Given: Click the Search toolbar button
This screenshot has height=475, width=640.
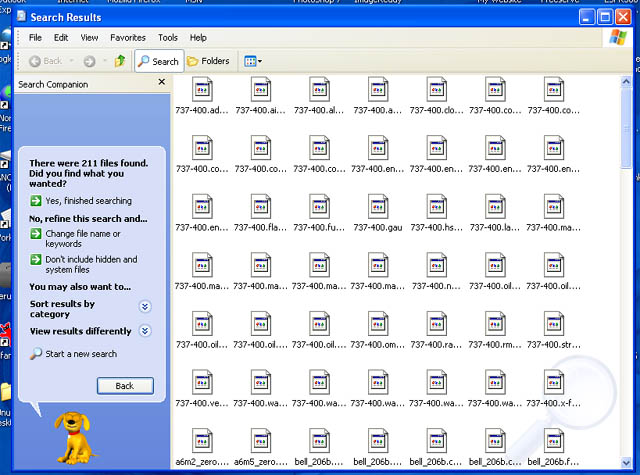Looking at the screenshot, I should click(x=158, y=61).
